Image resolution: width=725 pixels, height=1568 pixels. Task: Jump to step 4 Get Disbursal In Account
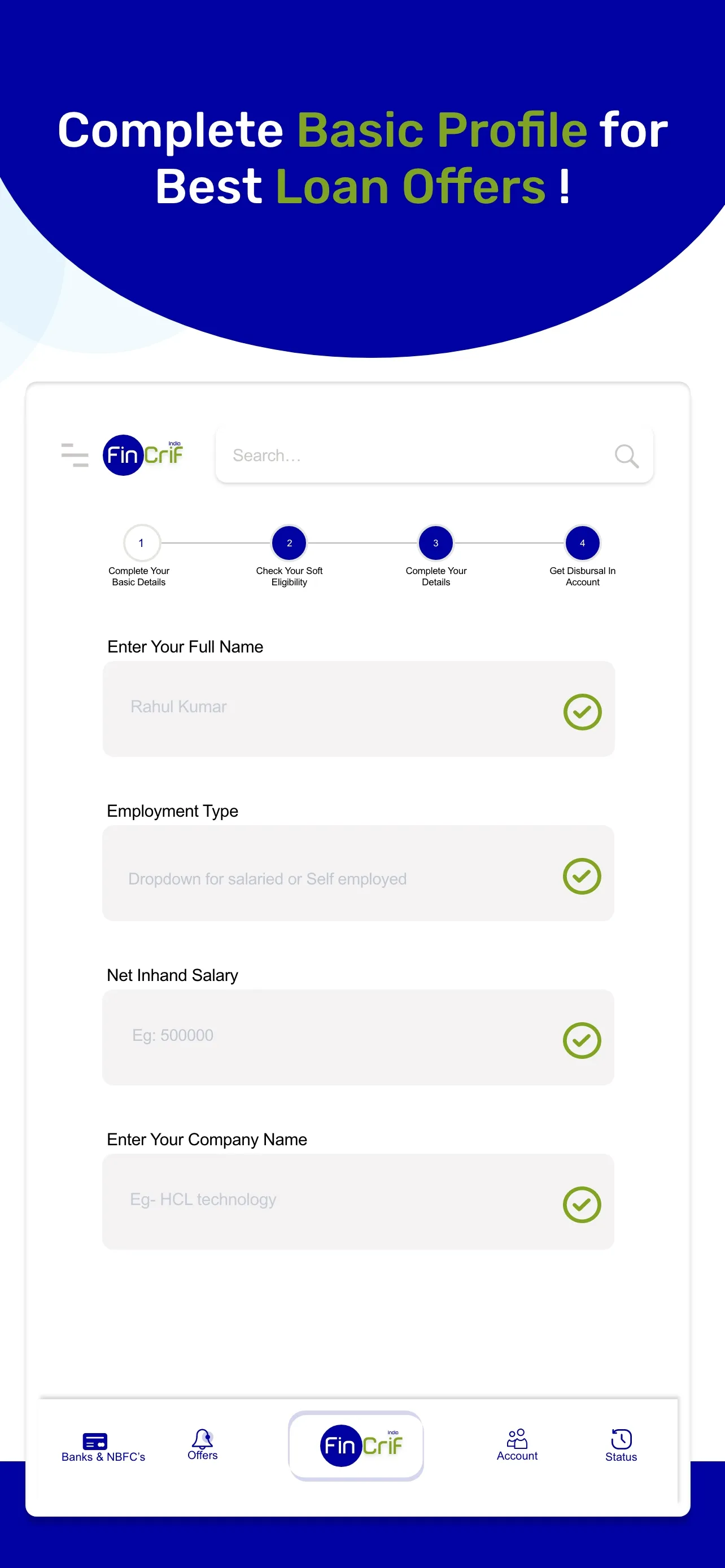583,543
